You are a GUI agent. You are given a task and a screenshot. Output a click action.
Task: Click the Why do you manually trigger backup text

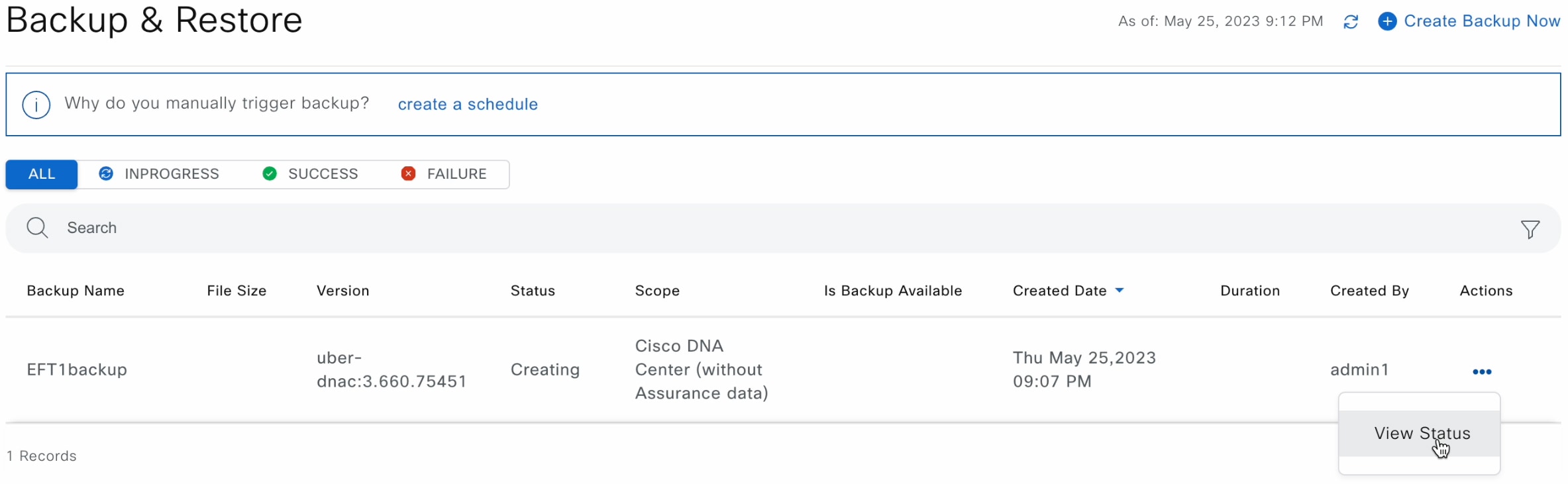217,103
